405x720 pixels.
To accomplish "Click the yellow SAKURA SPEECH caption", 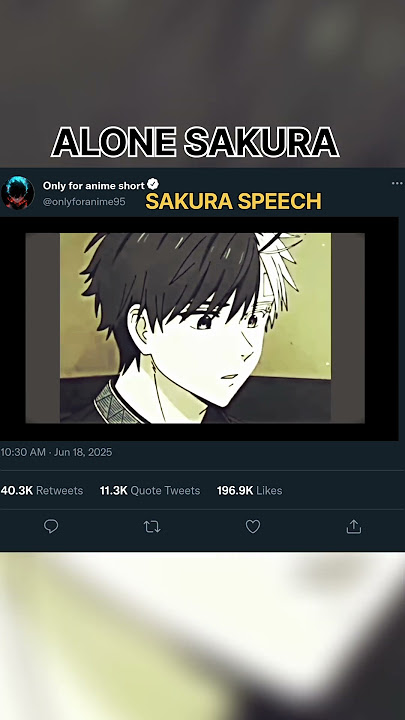I will tap(233, 202).
